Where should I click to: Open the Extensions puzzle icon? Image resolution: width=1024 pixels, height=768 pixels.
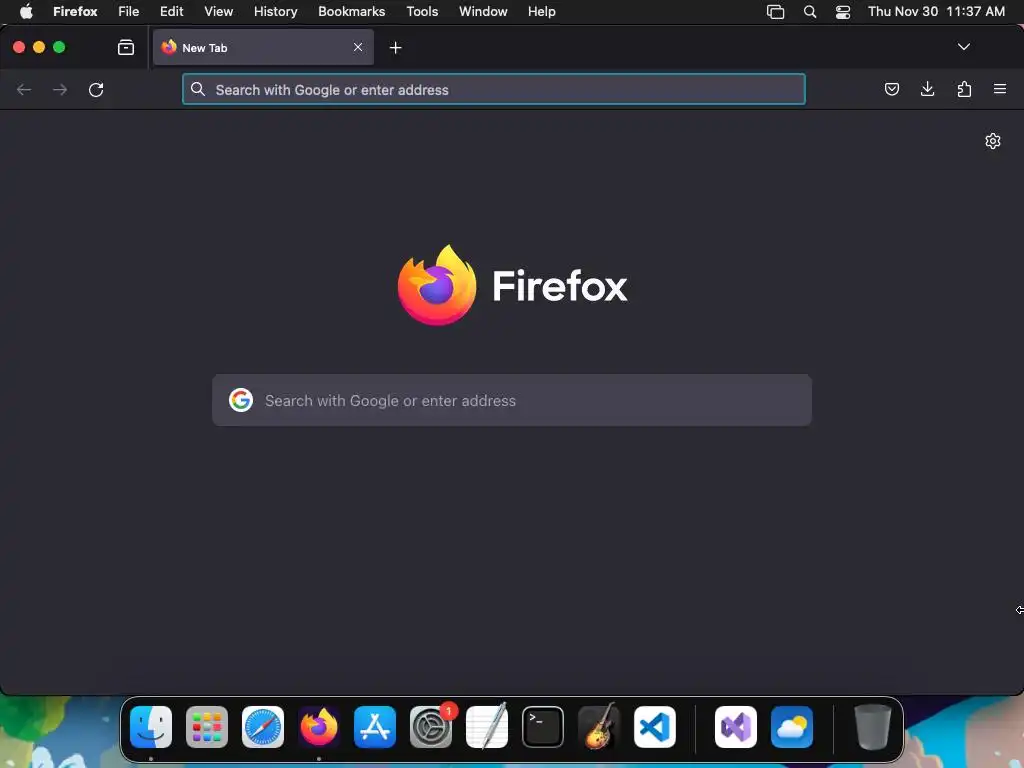(964, 89)
